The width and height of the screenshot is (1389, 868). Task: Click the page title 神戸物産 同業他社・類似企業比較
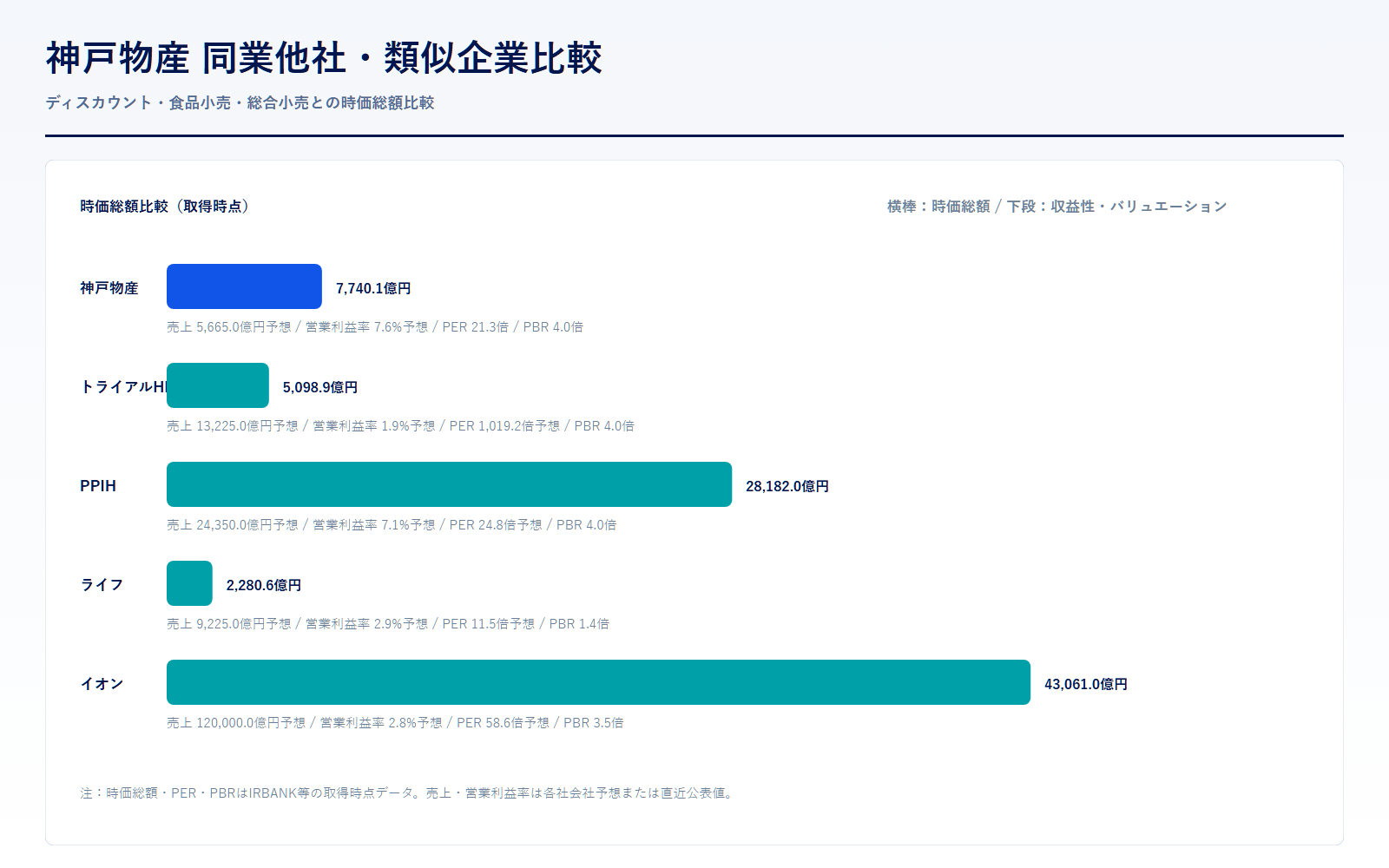click(x=324, y=58)
